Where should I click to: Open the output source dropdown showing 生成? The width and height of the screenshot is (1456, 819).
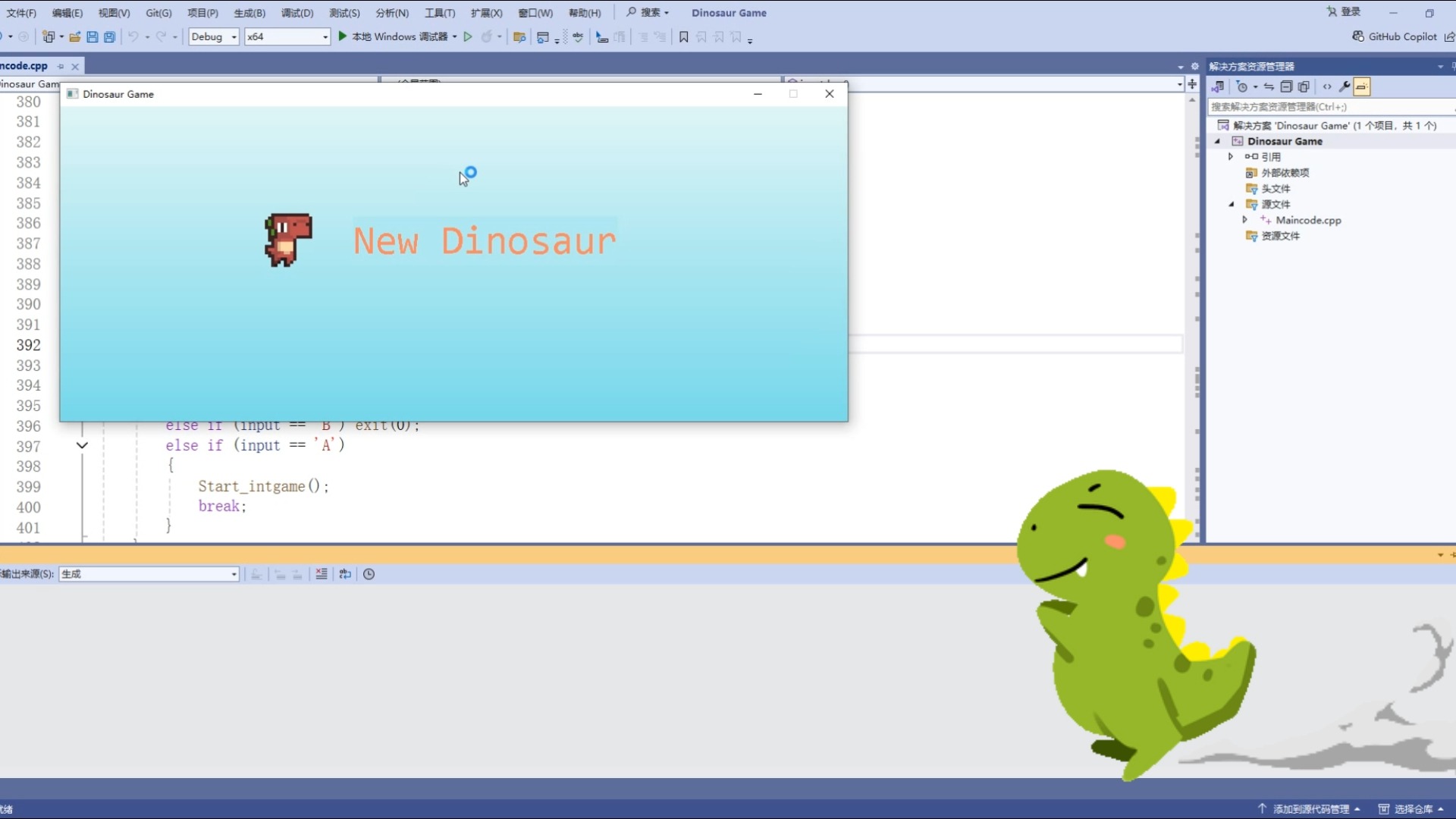[149, 574]
